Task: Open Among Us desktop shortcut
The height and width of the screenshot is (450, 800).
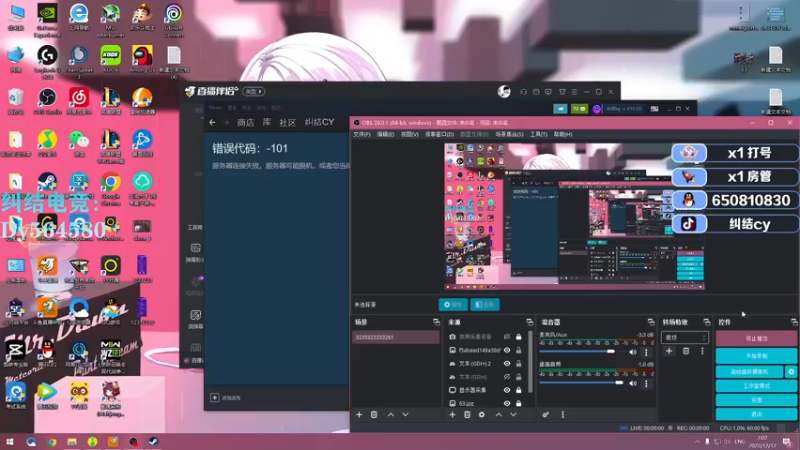Action: coord(142,59)
